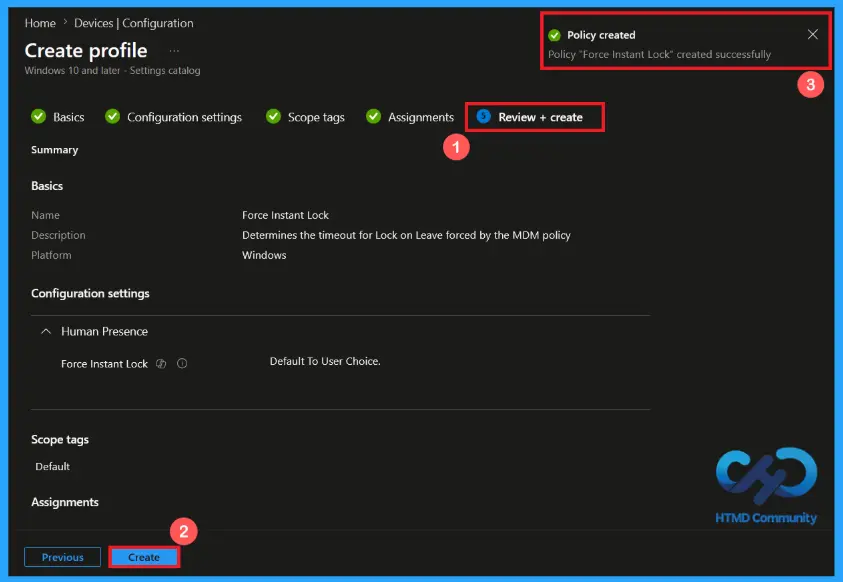Click the 'Default To User Choice.' value
Viewport: 843px width, 582px height.
pos(325,362)
